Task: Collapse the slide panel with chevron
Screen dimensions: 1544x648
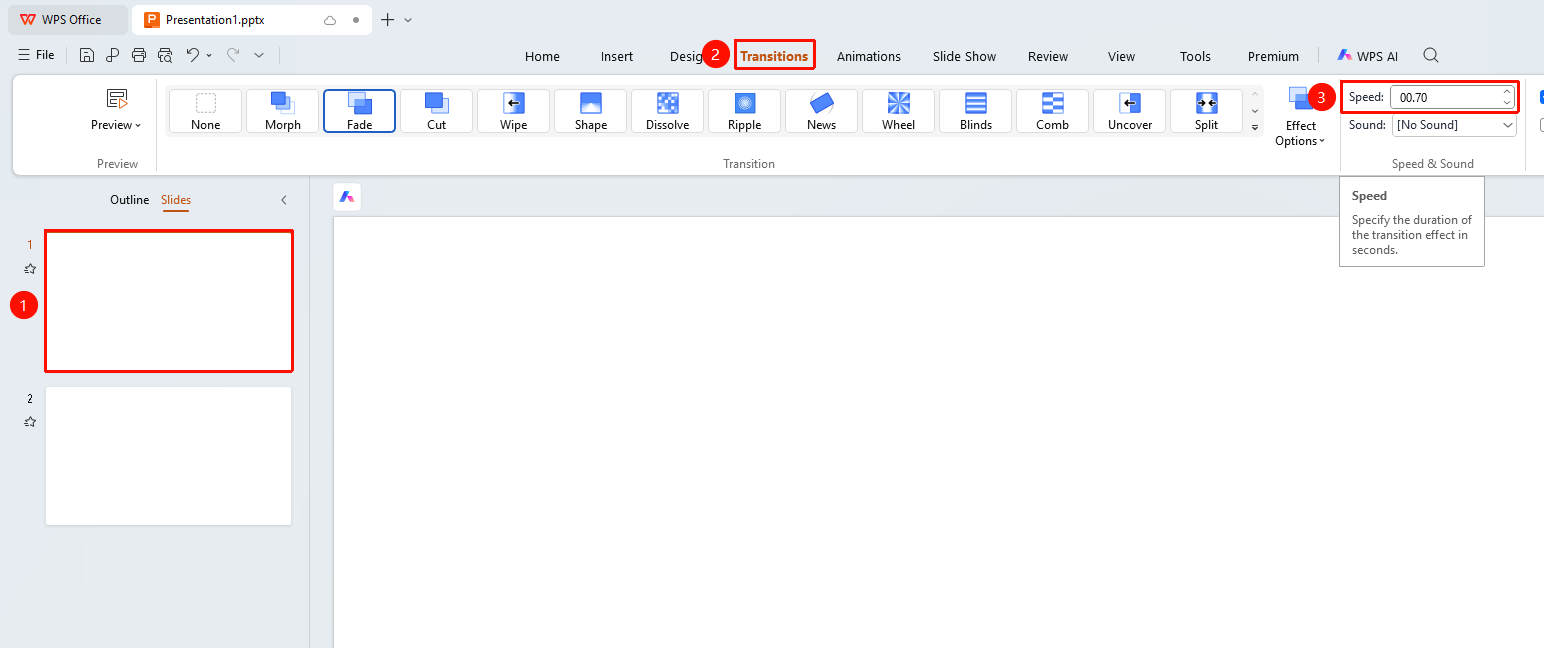Action: click(284, 200)
